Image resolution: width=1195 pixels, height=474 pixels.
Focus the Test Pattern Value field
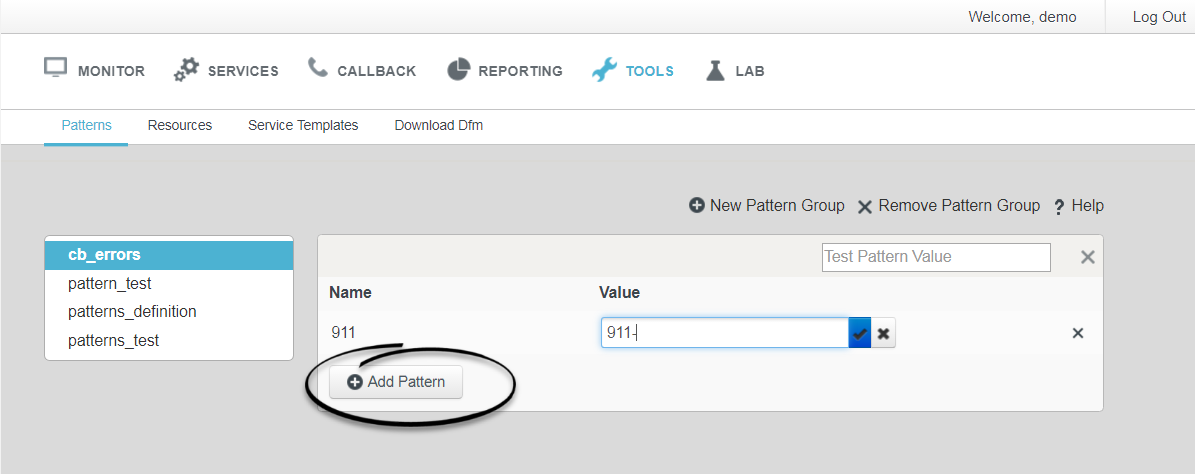(936, 257)
